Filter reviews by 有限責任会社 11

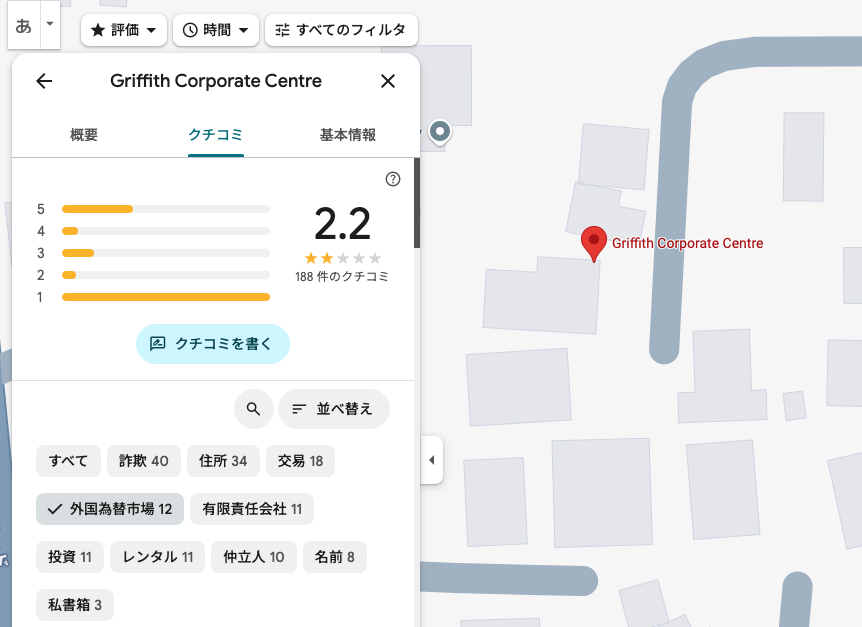[252, 509]
